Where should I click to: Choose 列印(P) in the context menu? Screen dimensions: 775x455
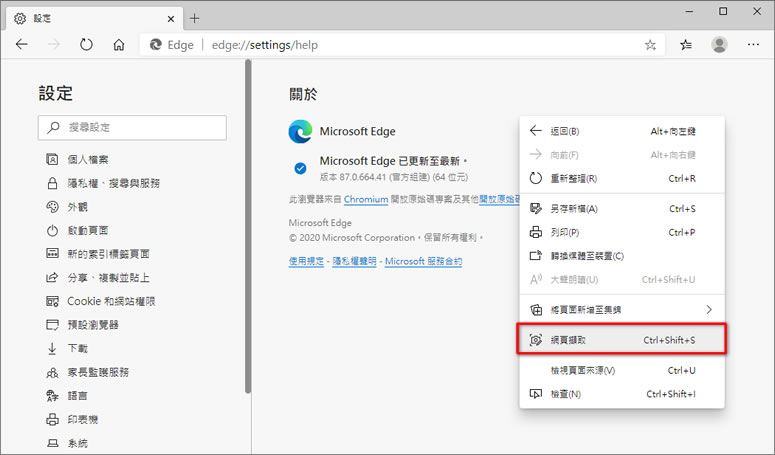click(x=622, y=232)
